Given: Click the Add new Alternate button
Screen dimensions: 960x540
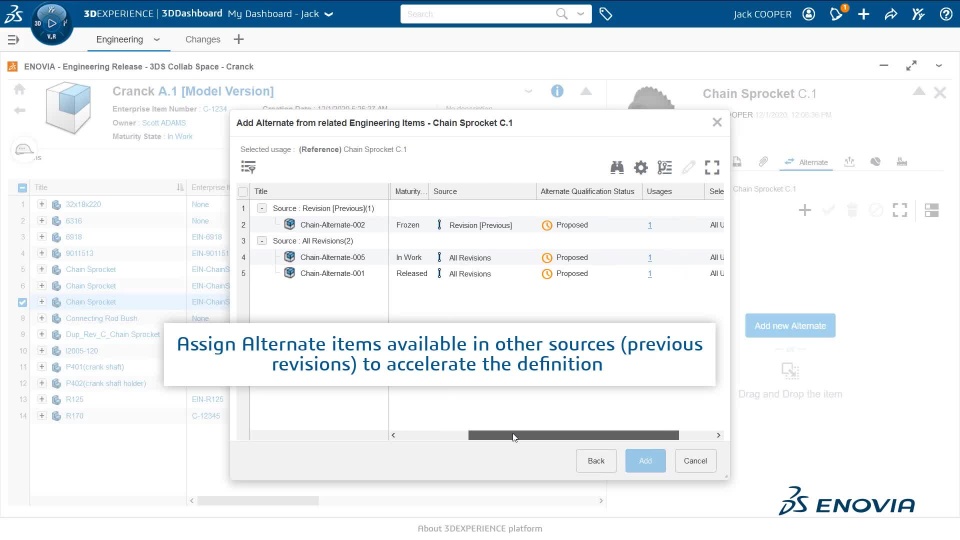Looking at the screenshot, I should point(790,326).
